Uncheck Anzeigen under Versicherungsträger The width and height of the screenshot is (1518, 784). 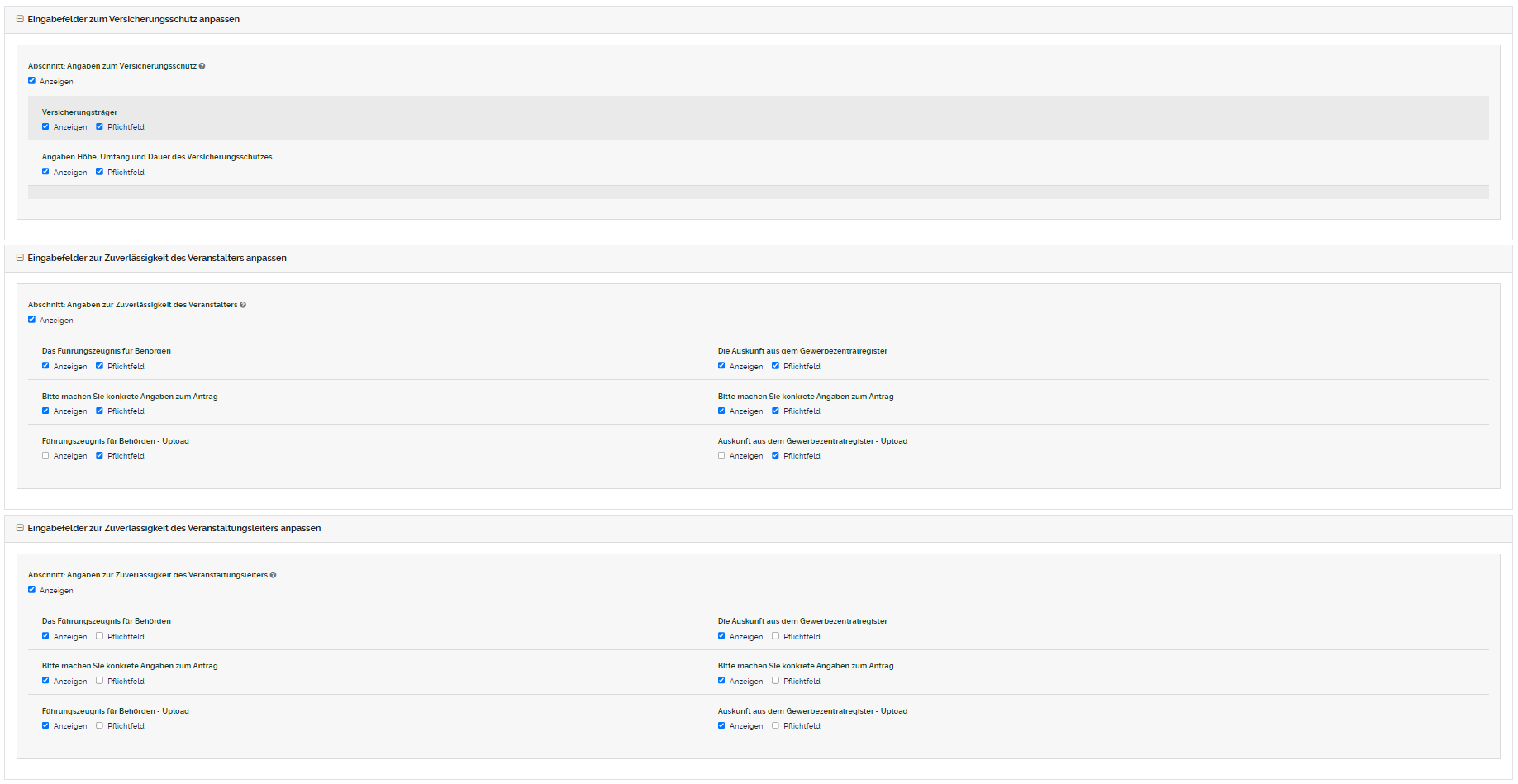pyautogui.click(x=45, y=127)
